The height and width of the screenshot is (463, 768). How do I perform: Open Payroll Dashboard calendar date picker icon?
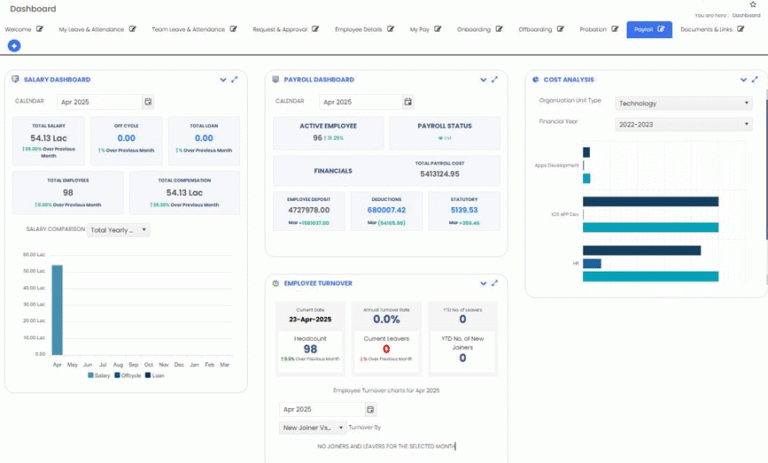coord(407,102)
